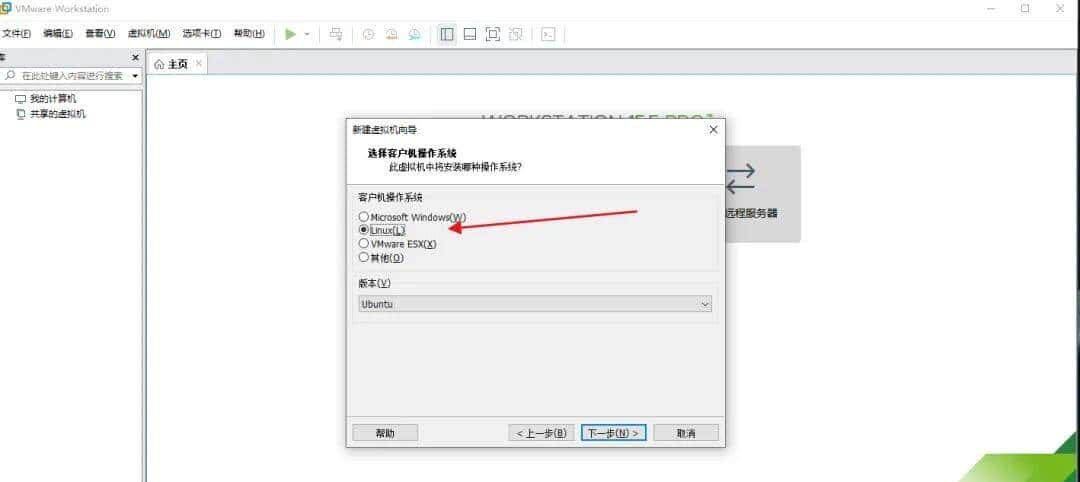This screenshot has height=482, width=1080.
Task: Click the home icon on 主页 tab
Action: (159, 64)
